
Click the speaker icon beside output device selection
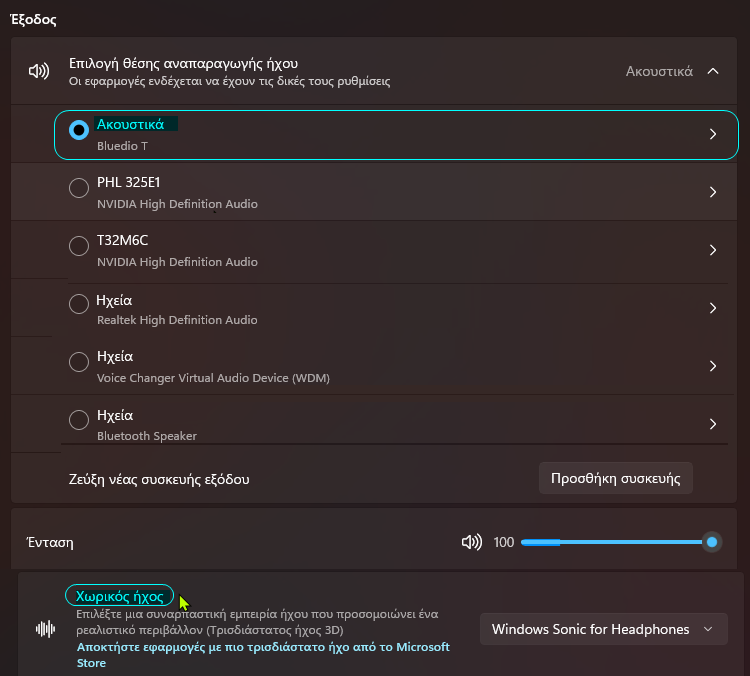pos(39,71)
